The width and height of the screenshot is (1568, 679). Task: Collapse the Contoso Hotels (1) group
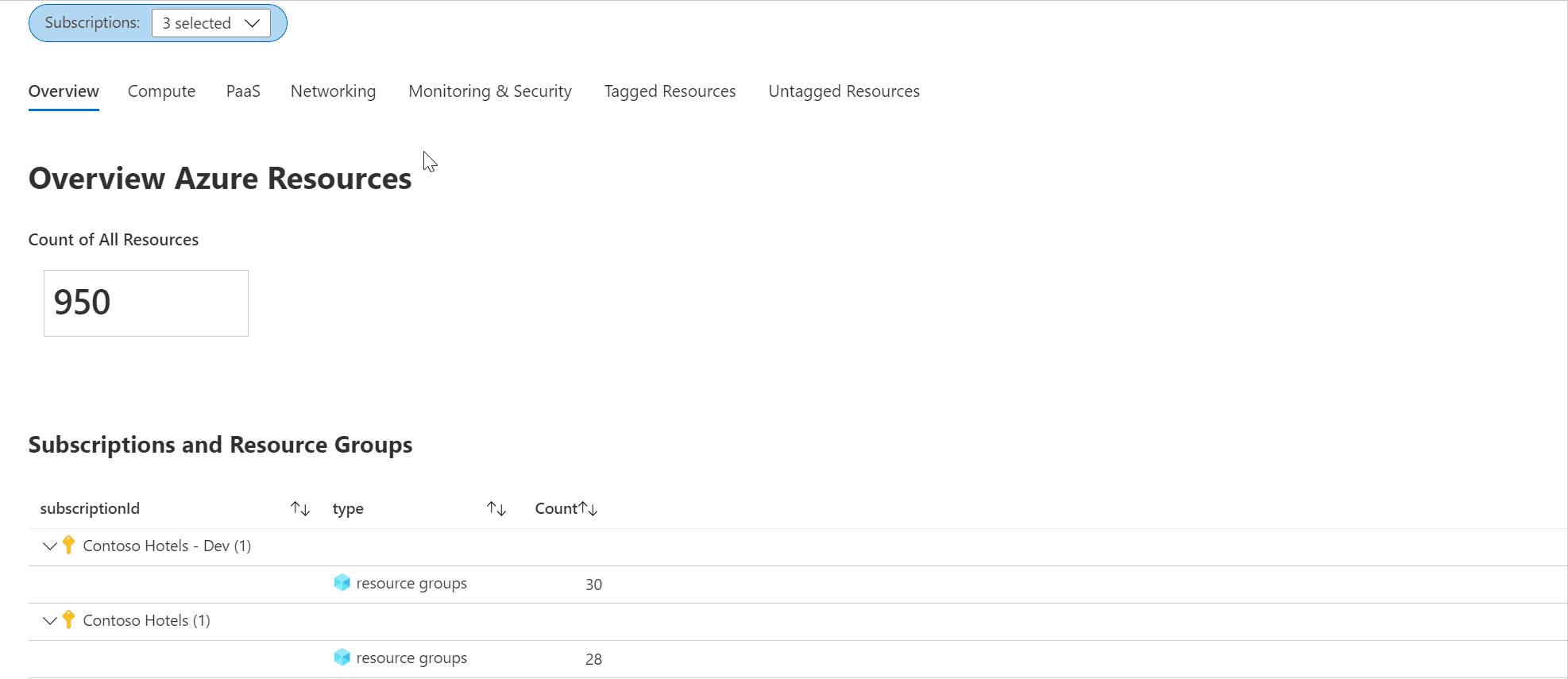tap(49, 620)
